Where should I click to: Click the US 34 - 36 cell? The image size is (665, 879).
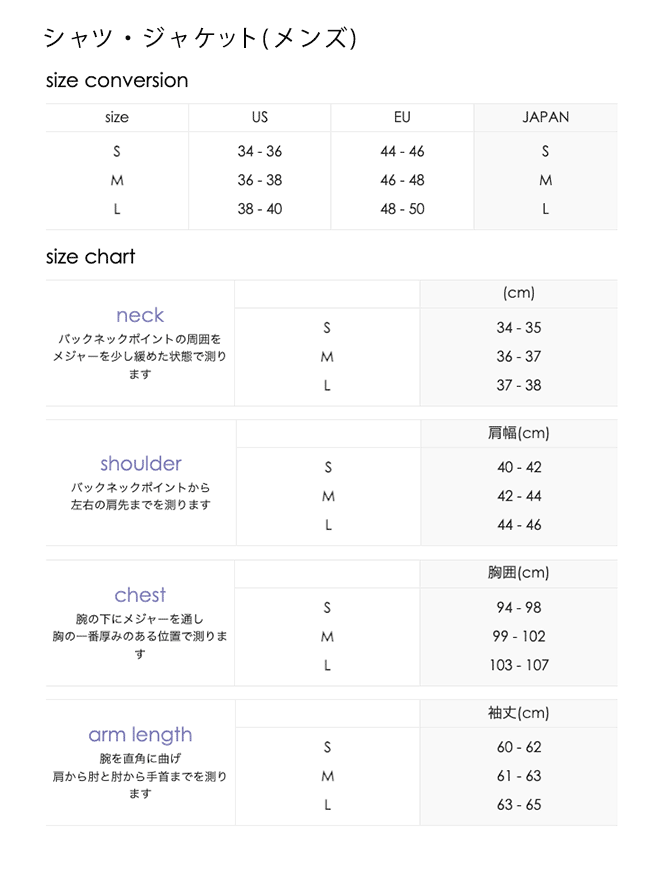pyautogui.click(x=260, y=152)
